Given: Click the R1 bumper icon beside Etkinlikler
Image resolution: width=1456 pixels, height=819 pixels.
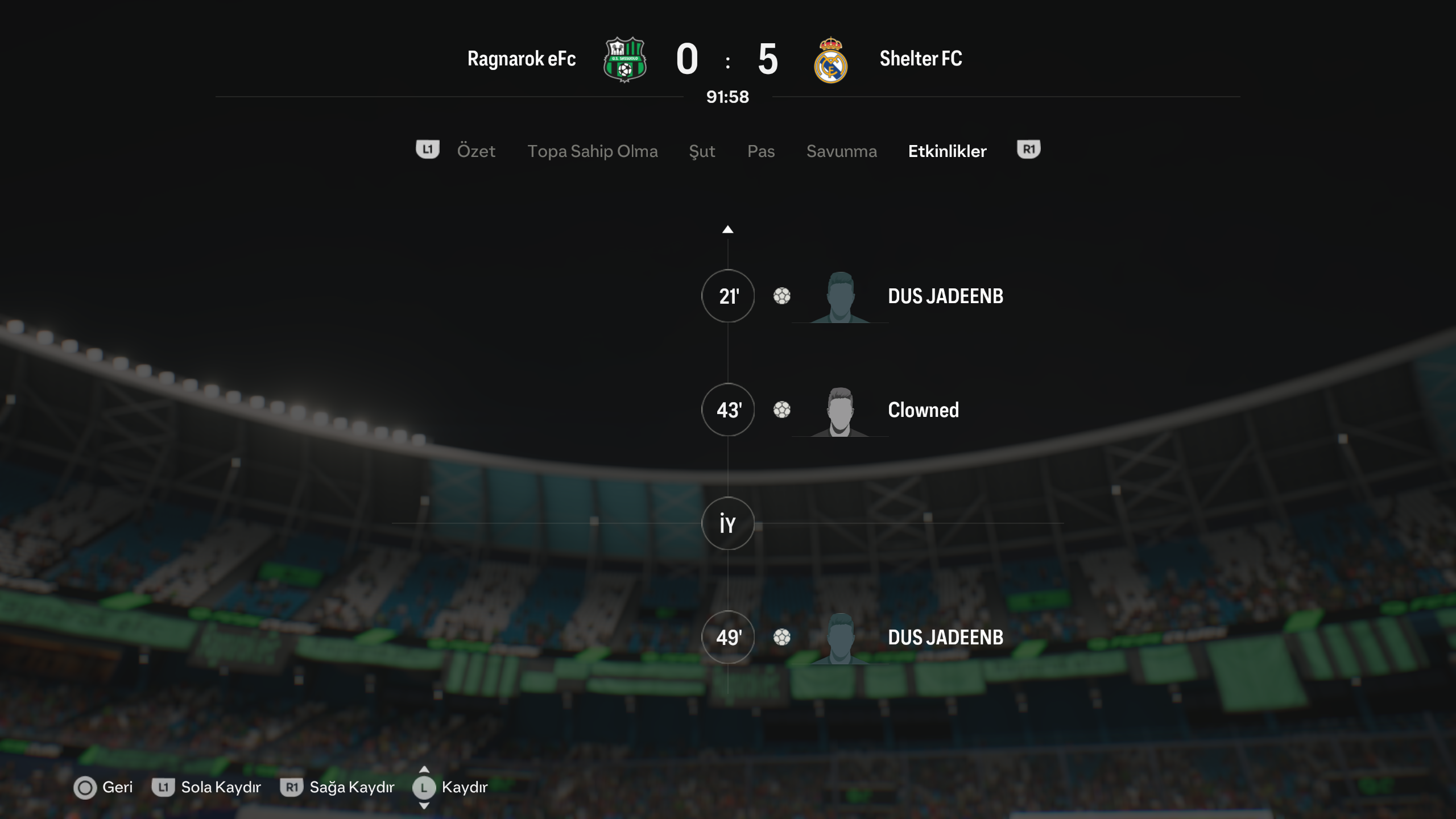Looking at the screenshot, I should click(x=1028, y=150).
